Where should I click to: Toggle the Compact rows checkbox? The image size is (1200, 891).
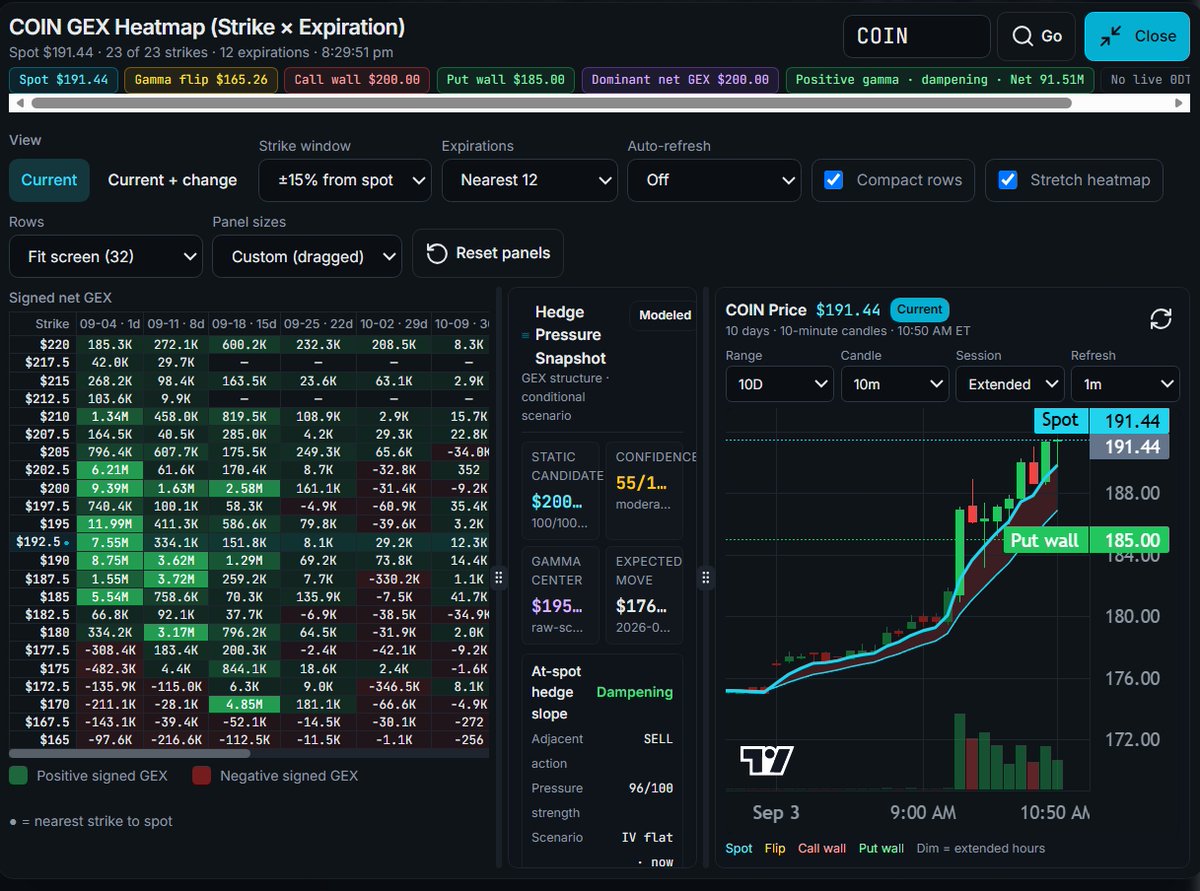[x=833, y=180]
